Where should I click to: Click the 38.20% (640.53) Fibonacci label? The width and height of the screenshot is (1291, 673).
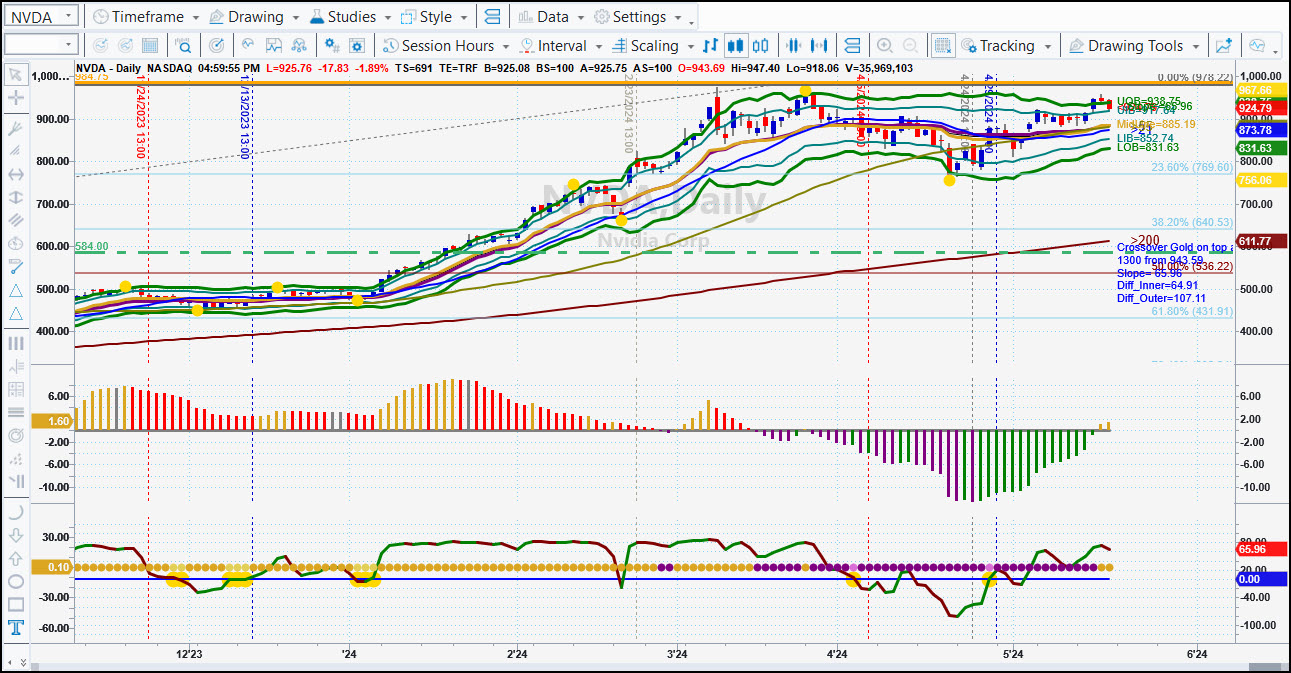coord(1192,222)
